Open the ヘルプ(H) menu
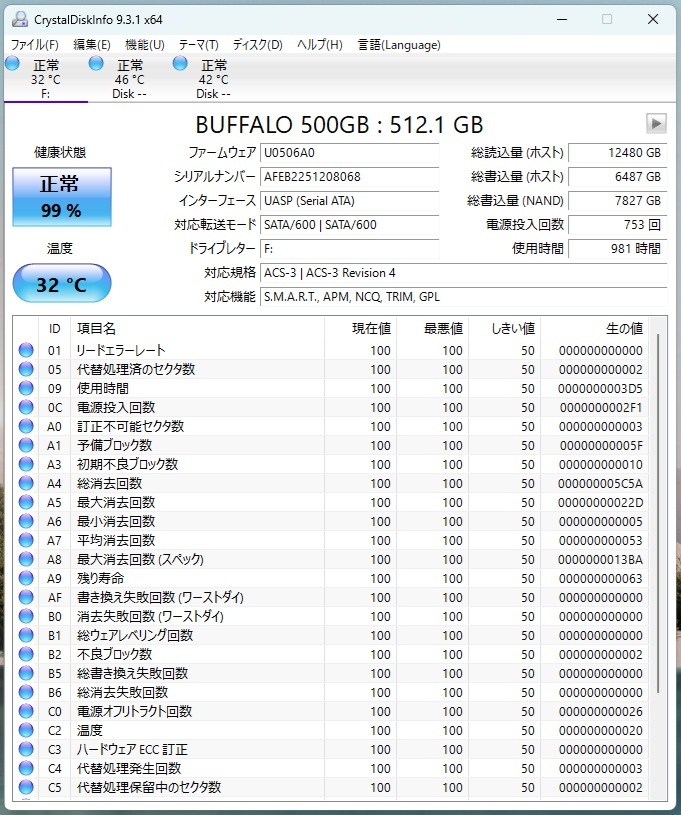The width and height of the screenshot is (681, 815). [320, 45]
